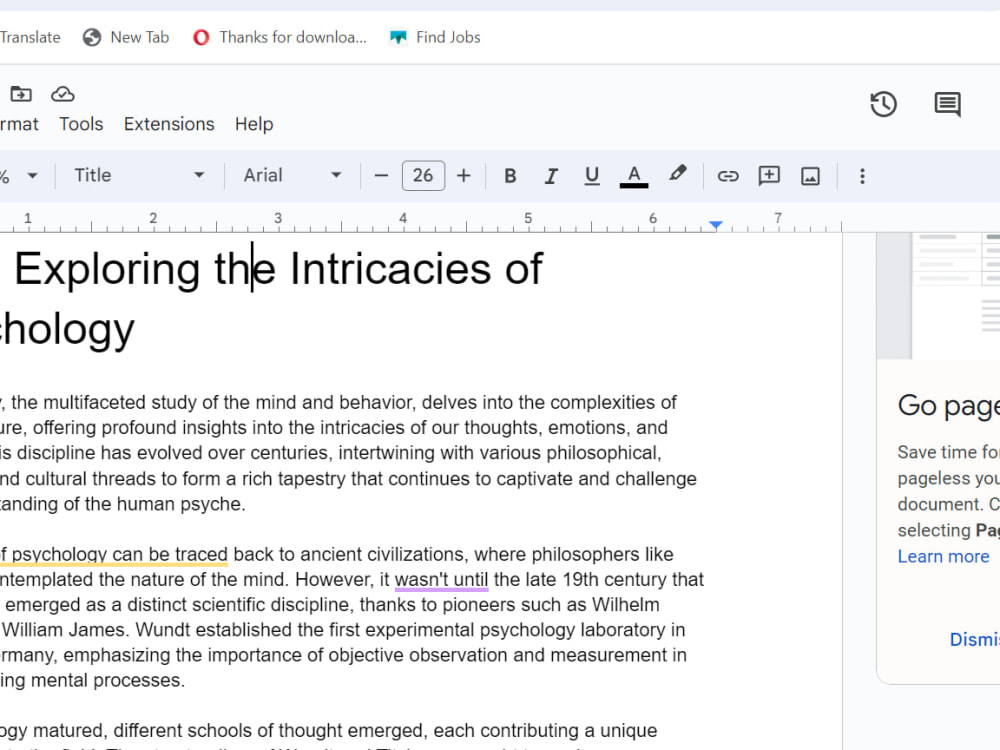Click the Learn more link
The width and height of the screenshot is (1000, 750).
click(x=943, y=556)
